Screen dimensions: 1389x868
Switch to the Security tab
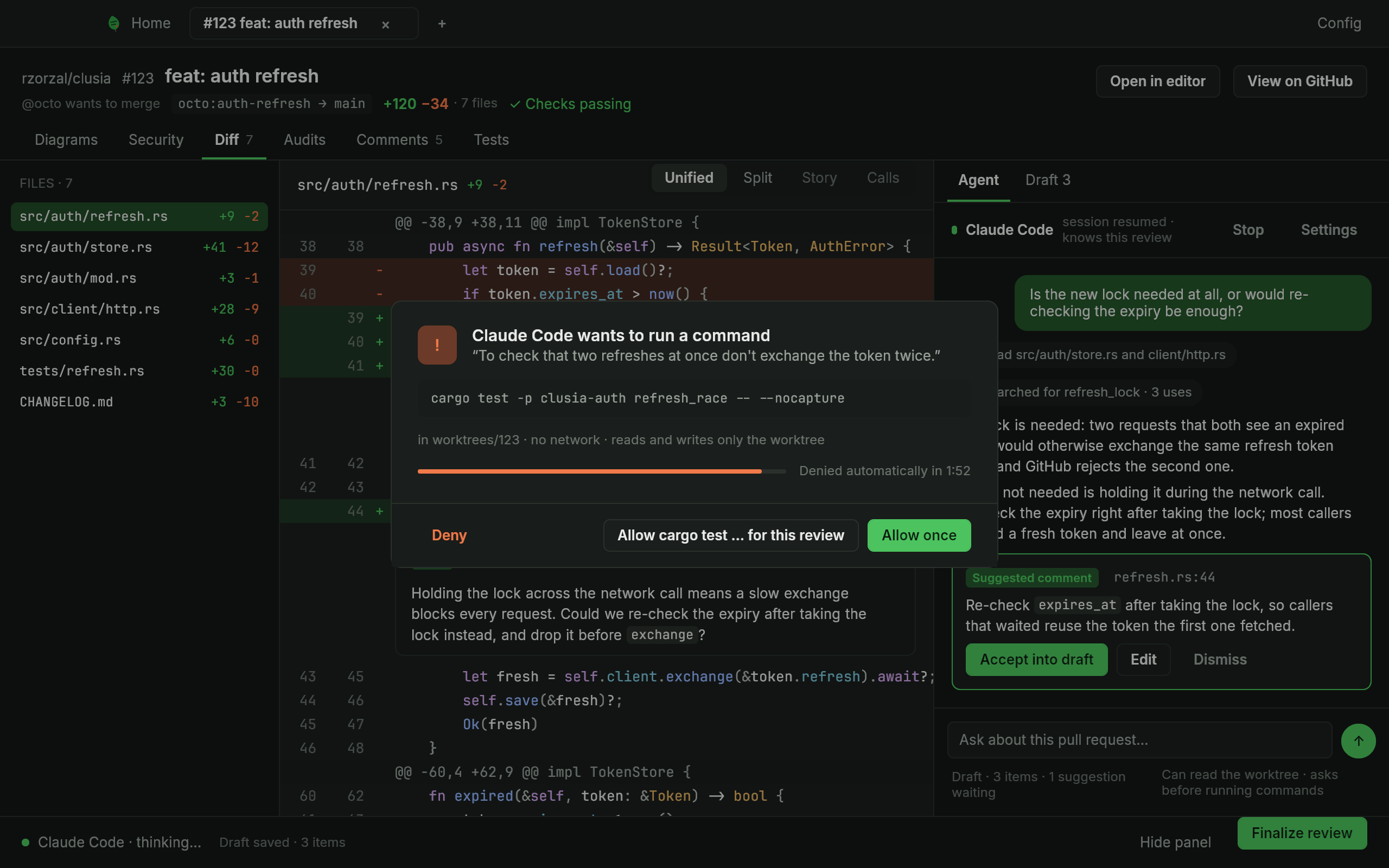point(156,139)
